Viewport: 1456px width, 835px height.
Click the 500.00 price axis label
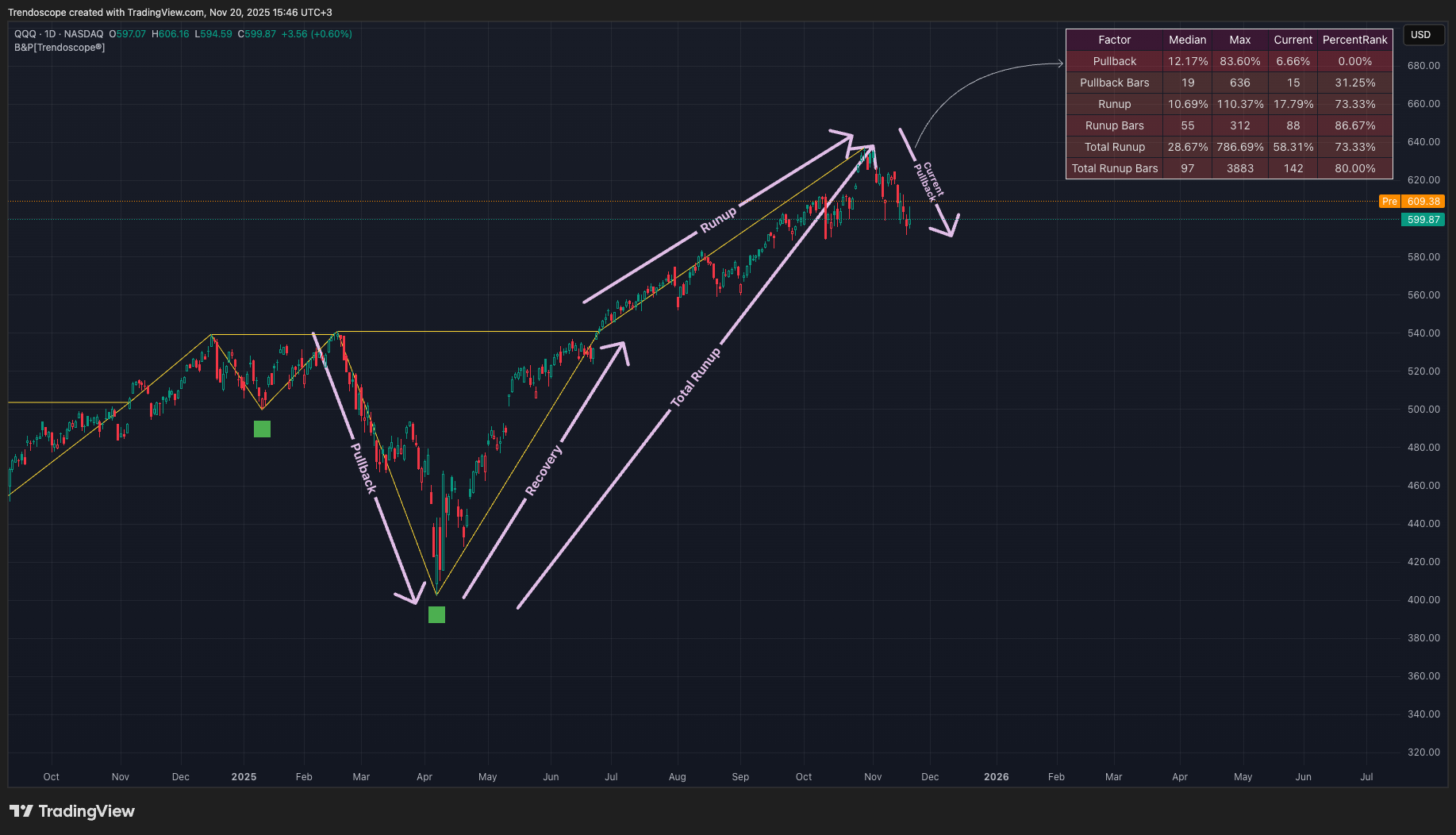1423,410
